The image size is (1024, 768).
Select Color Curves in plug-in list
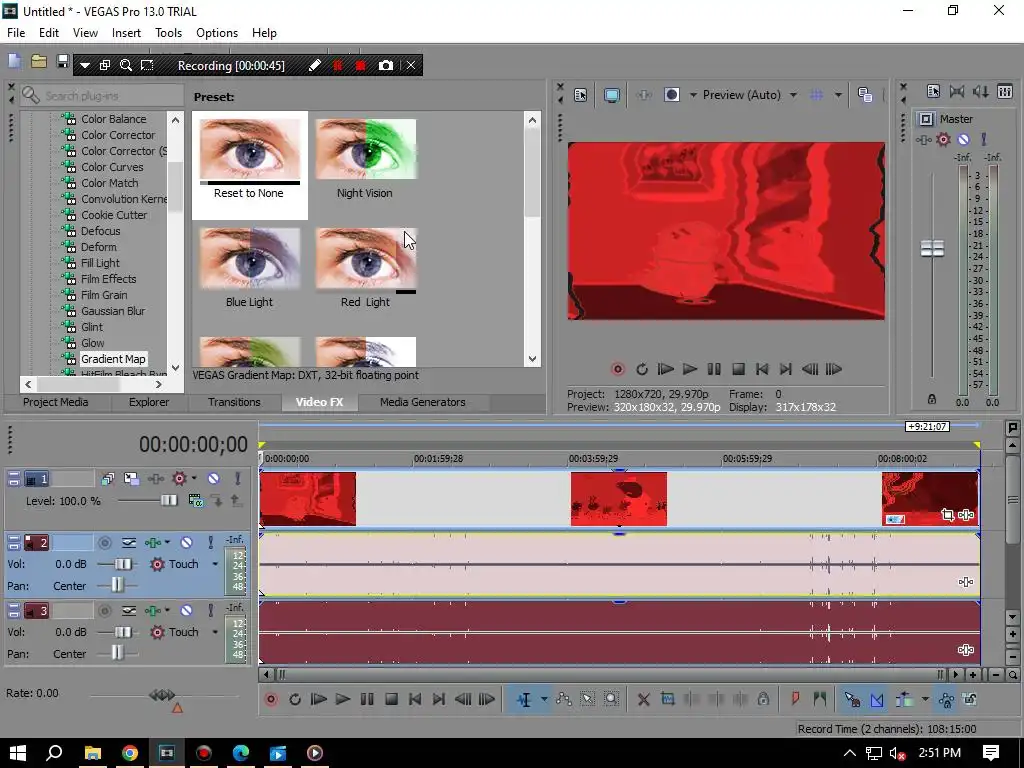pos(112,167)
